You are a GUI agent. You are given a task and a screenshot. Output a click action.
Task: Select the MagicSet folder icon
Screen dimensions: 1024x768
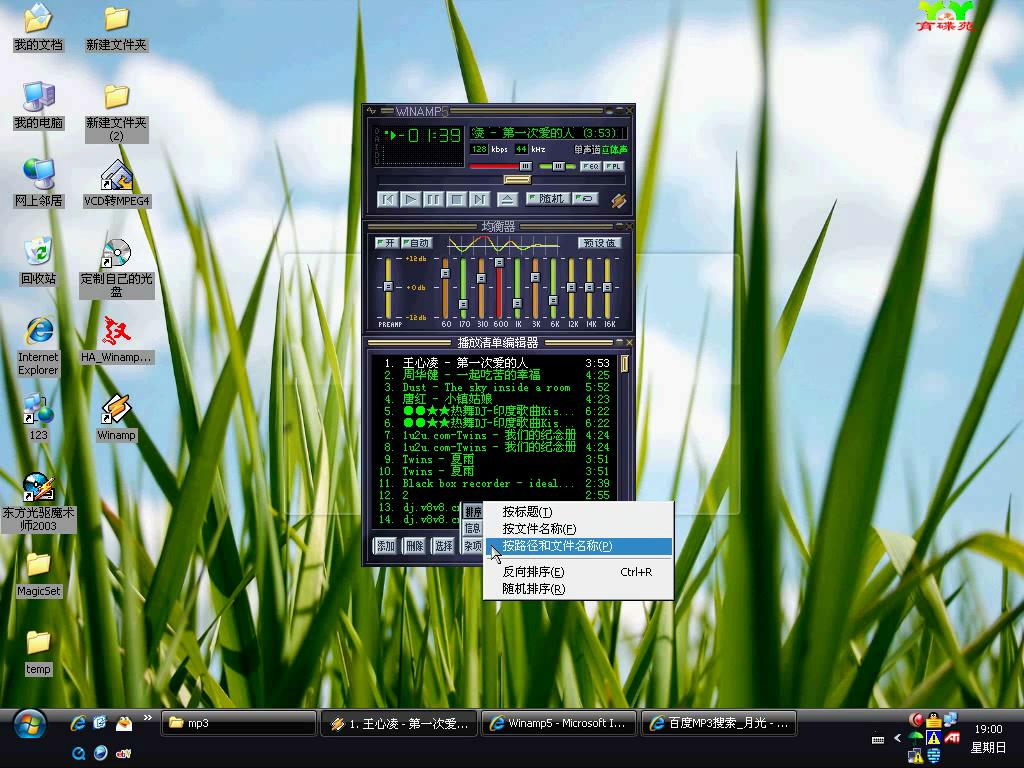pyautogui.click(x=39, y=575)
